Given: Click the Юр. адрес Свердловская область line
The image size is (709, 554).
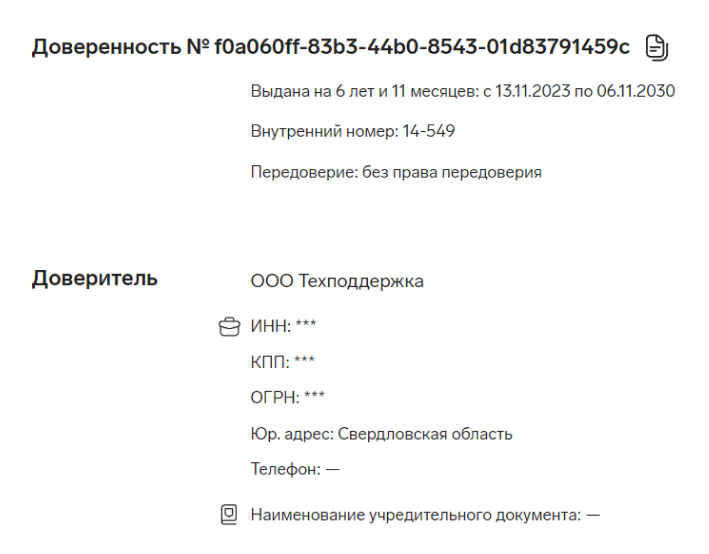Looking at the screenshot, I should [381, 434].
